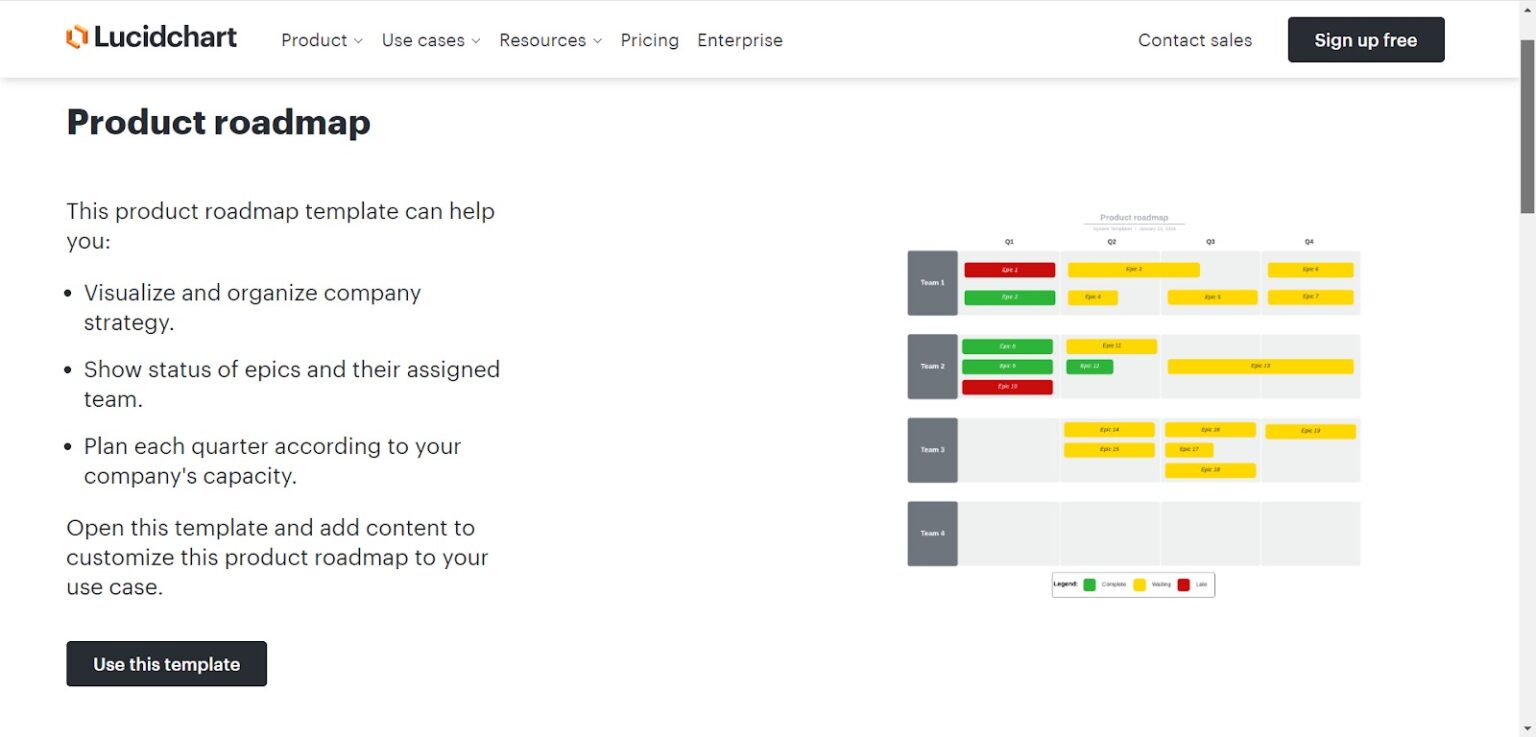The width and height of the screenshot is (1536, 737).
Task: Expand the Resources menu
Action: [550, 40]
